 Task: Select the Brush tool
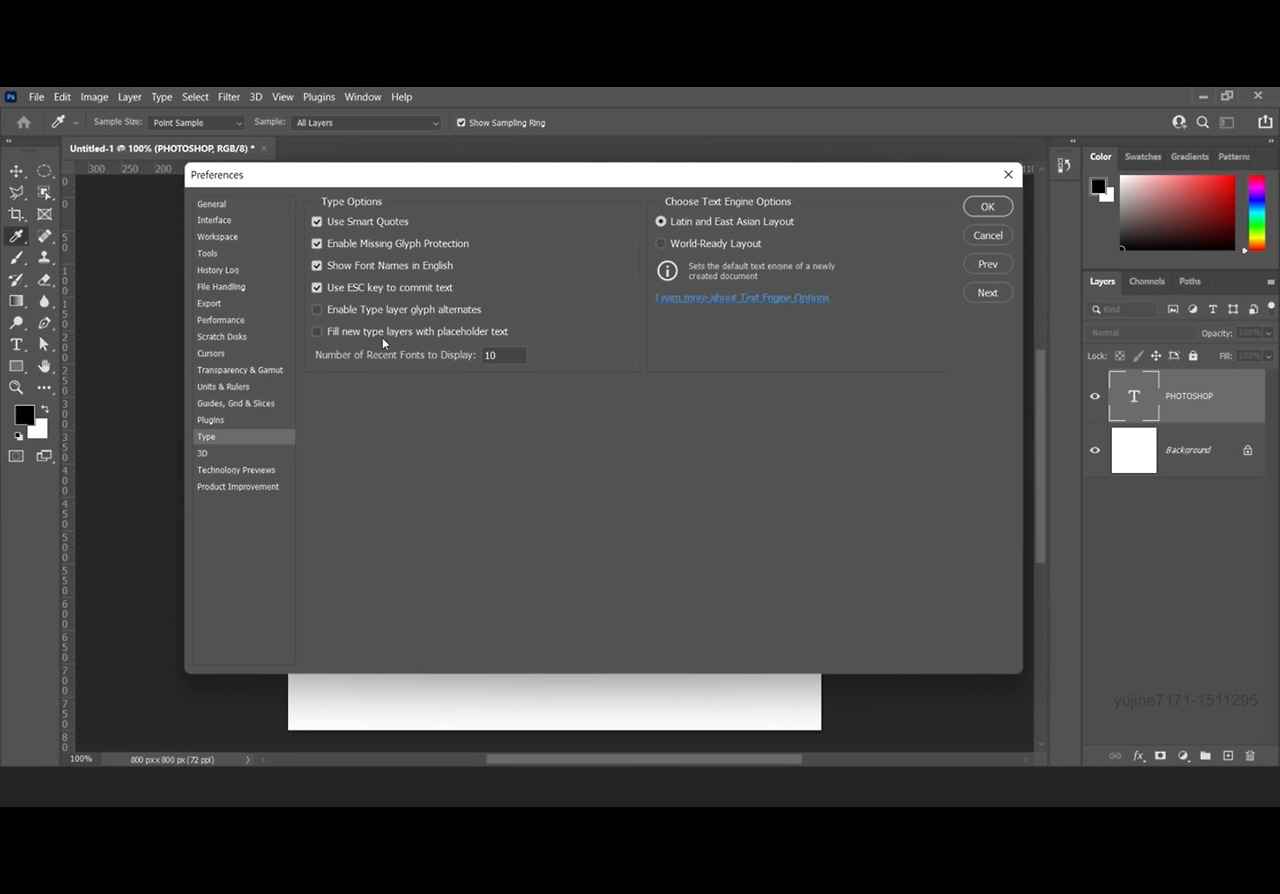click(x=17, y=258)
